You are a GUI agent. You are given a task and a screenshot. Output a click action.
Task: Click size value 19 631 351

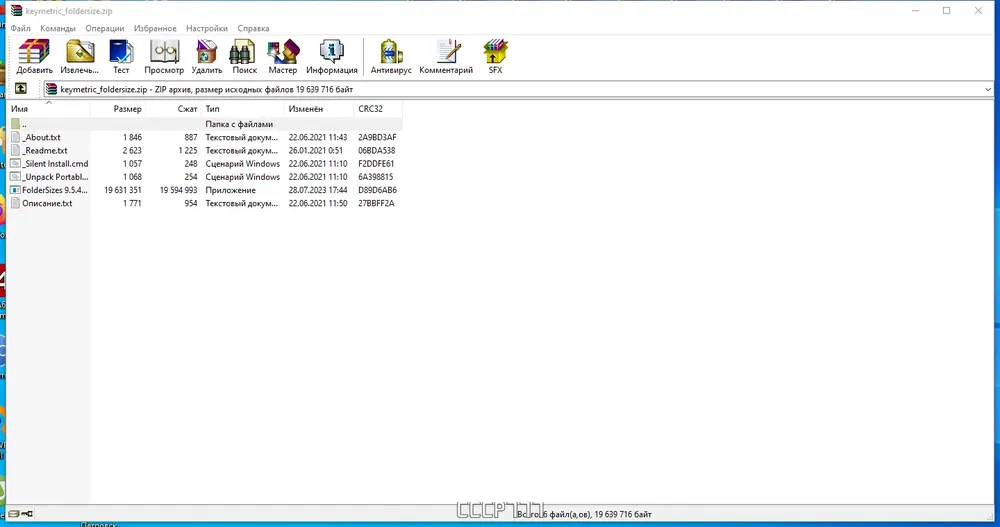point(123,190)
